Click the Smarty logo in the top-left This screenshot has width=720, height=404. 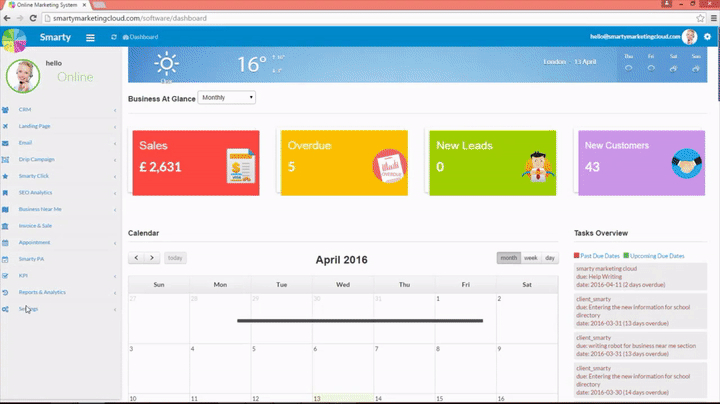tap(14, 40)
